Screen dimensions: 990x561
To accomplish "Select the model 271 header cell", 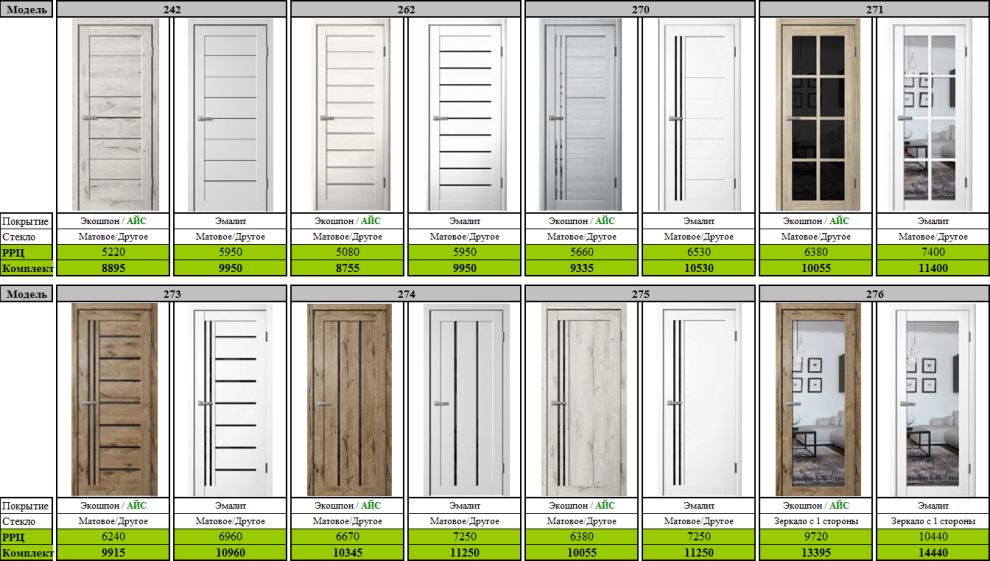I will [874, 9].
